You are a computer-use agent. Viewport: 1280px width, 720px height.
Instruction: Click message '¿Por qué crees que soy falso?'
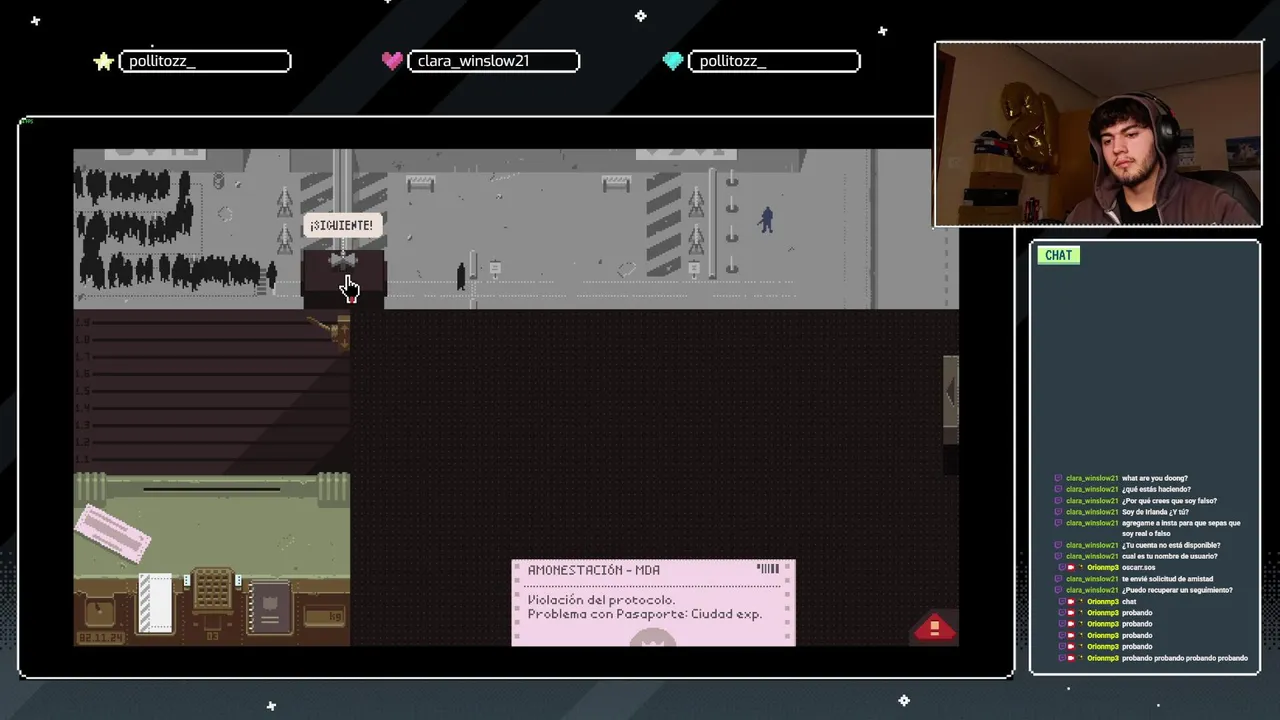click(x=1169, y=500)
